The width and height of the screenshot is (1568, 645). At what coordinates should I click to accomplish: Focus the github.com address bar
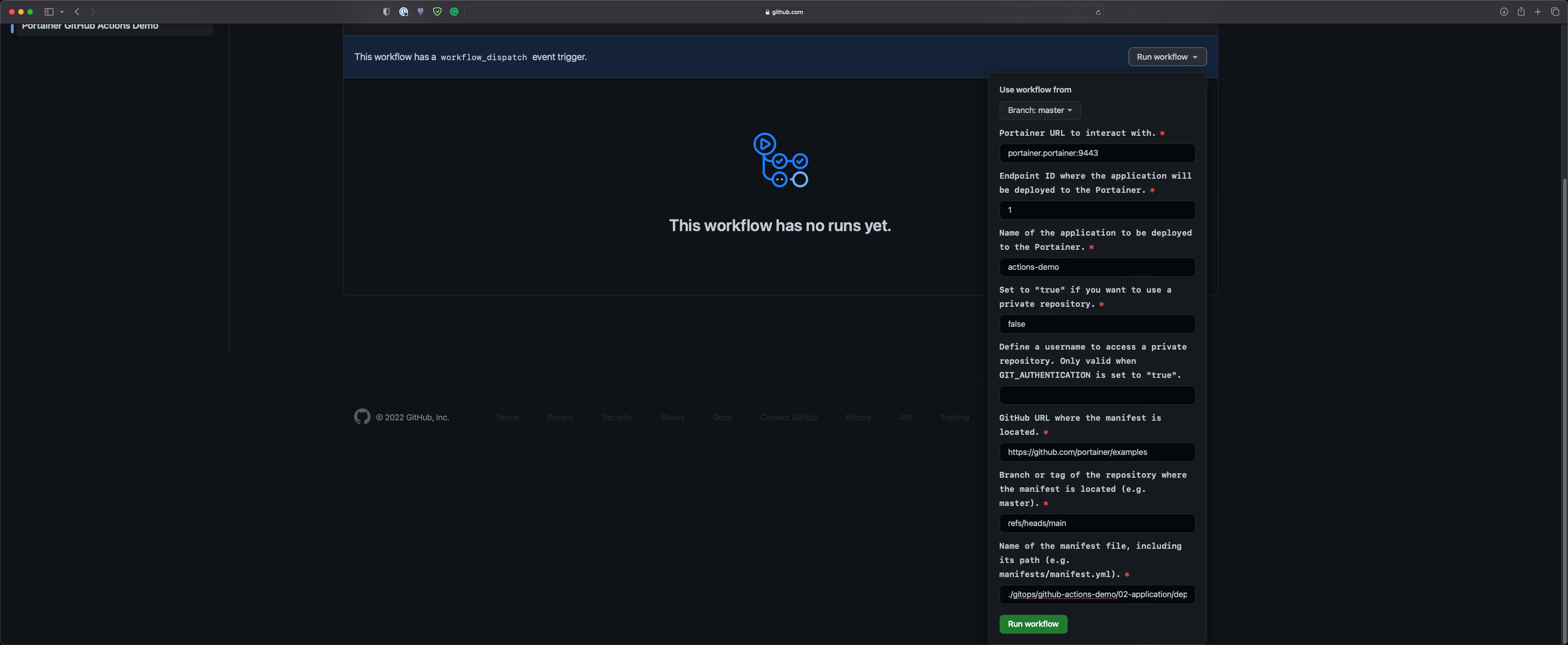pos(784,11)
